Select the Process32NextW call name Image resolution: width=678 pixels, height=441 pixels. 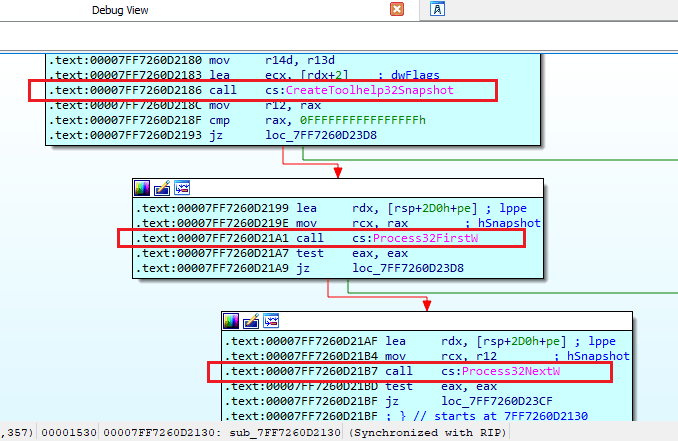point(511,371)
